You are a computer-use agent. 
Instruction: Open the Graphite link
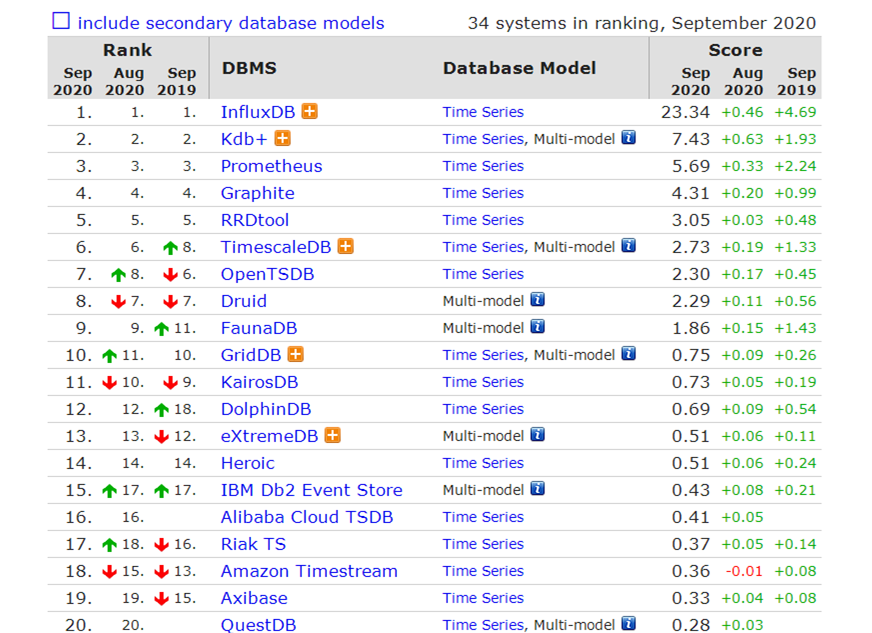click(257, 193)
